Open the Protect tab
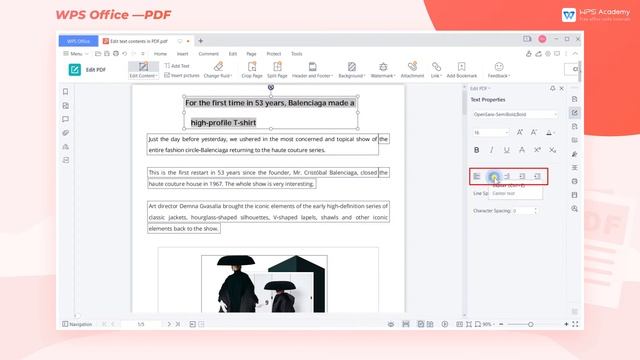The image size is (640, 360). (x=274, y=54)
